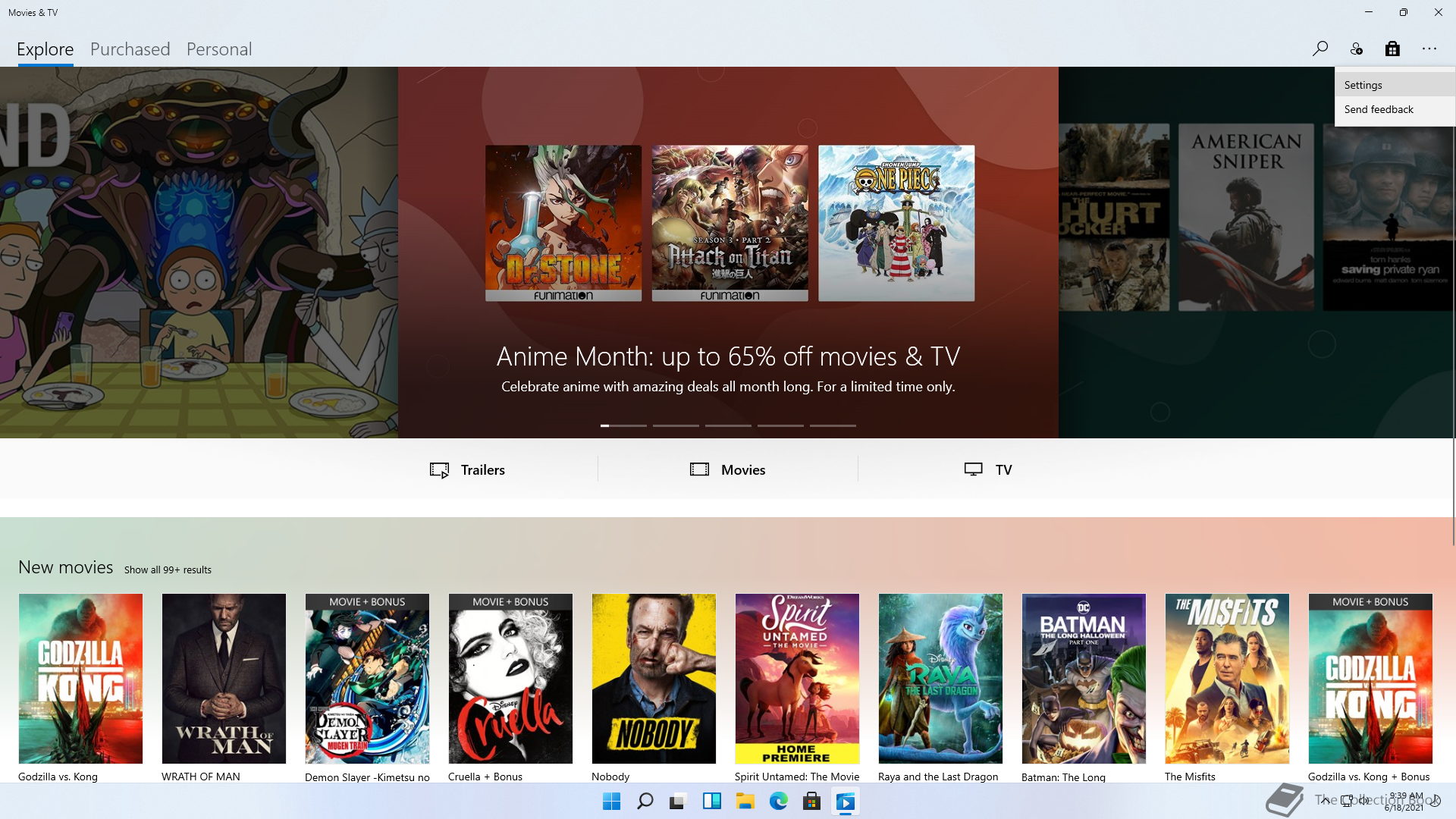
Task: Open Raya and the Last Dragon poster
Action: [940, 679]
